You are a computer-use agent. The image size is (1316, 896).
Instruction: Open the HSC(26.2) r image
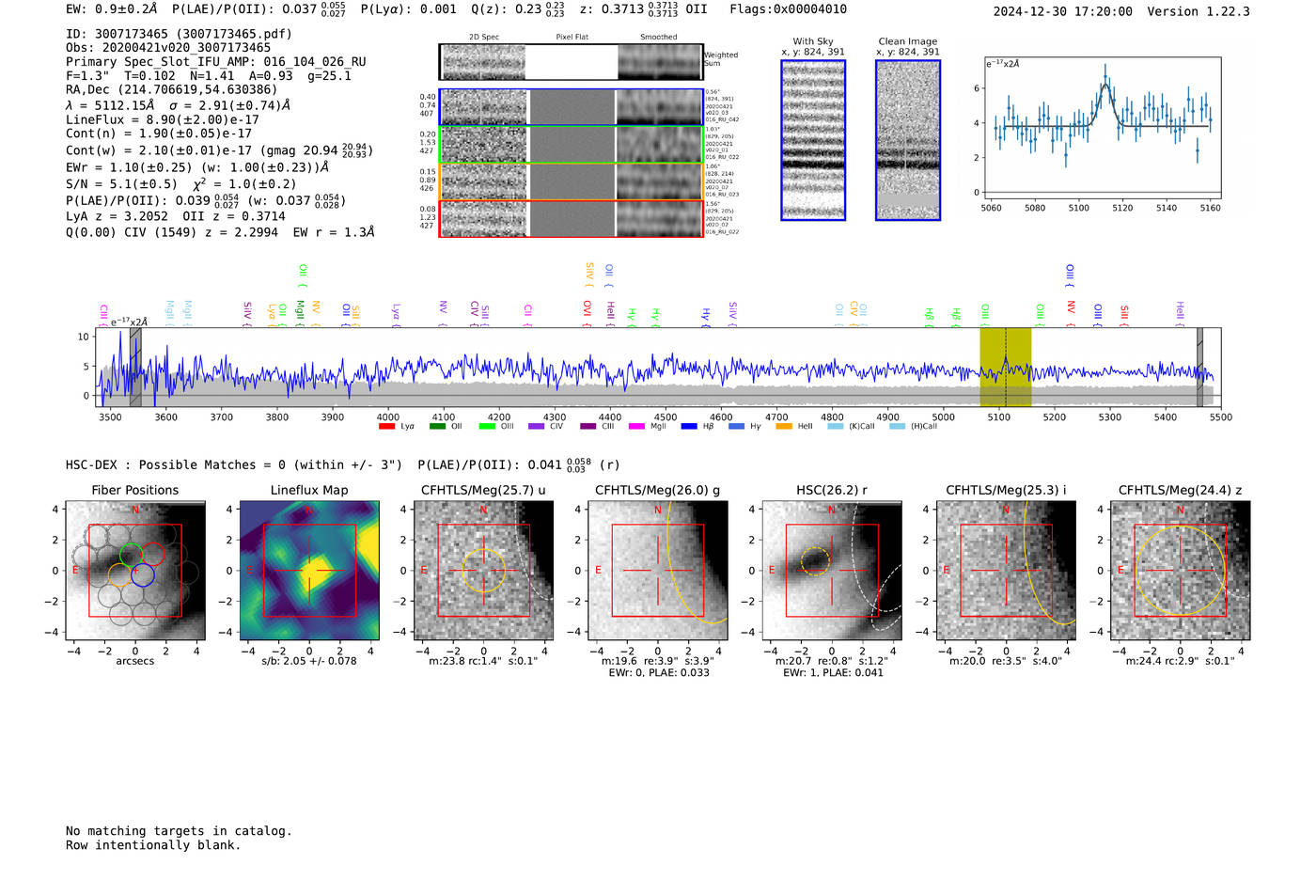point(832,570)
